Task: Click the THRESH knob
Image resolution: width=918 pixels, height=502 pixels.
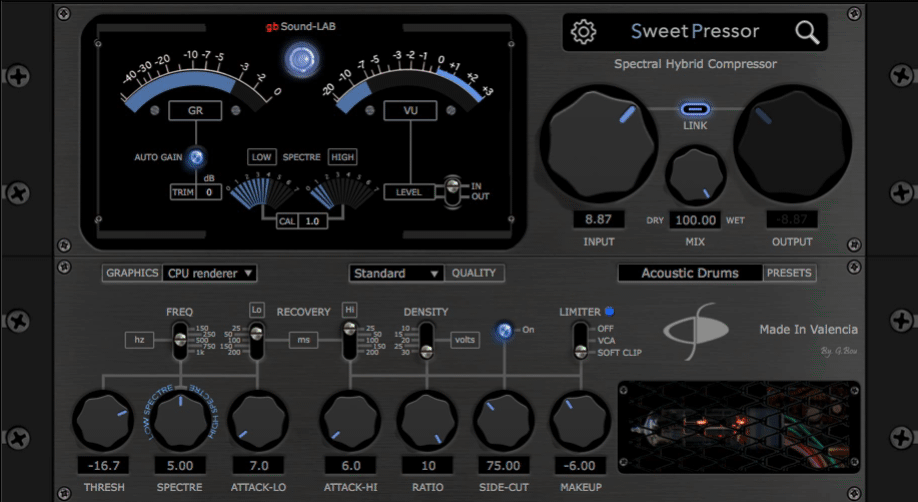Action: click(103, 421)
